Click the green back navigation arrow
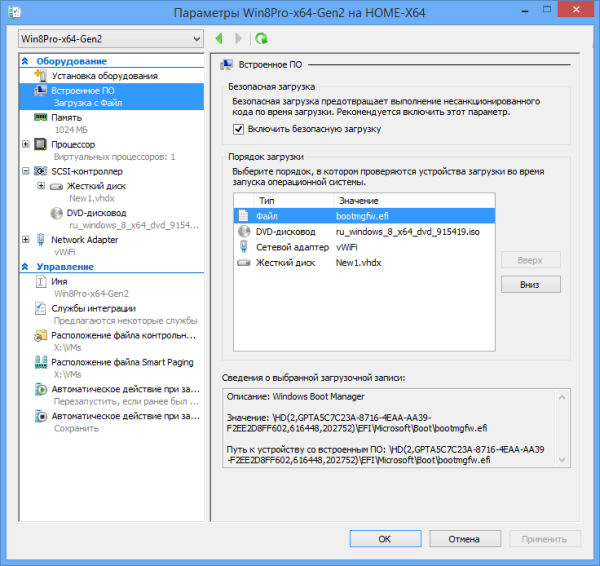 coord(219,38)
